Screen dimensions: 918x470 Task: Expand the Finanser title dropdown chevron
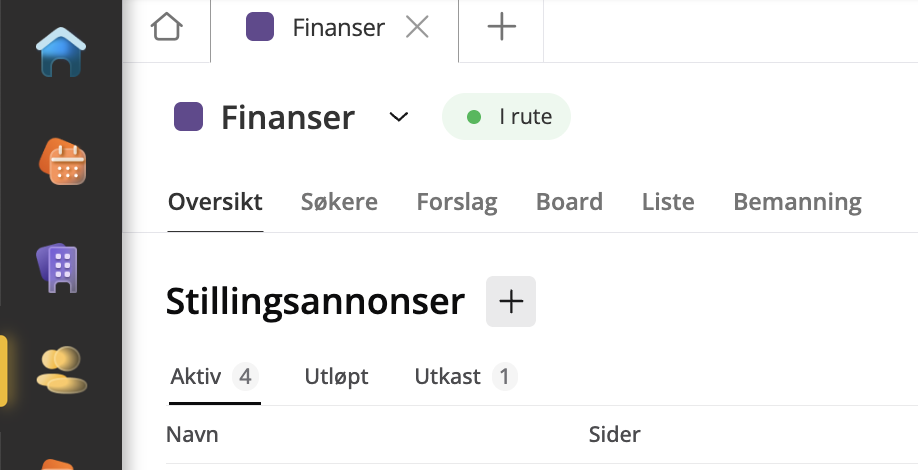[399, 117]
